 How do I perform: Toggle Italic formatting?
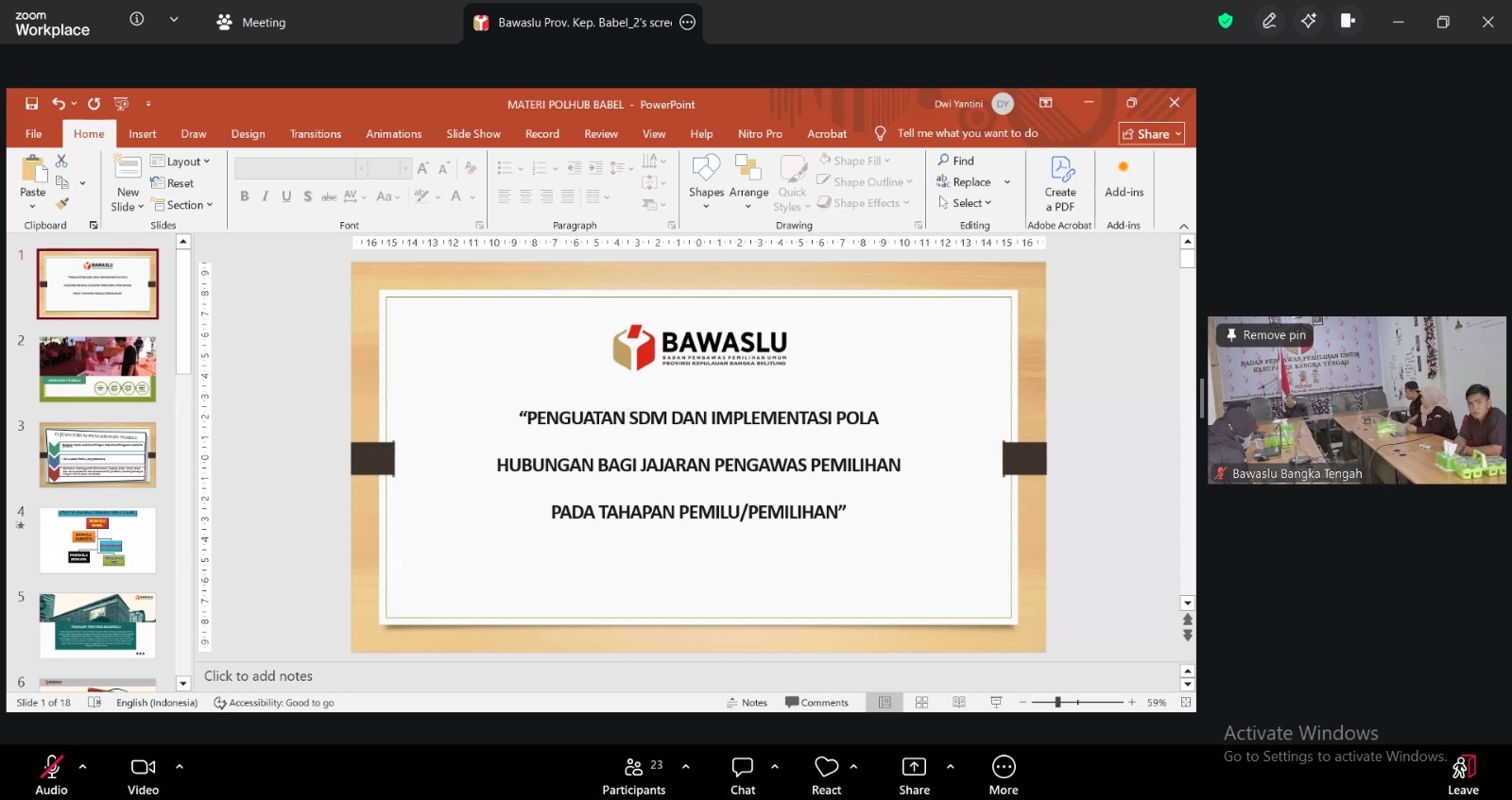[x=266, y=196]
